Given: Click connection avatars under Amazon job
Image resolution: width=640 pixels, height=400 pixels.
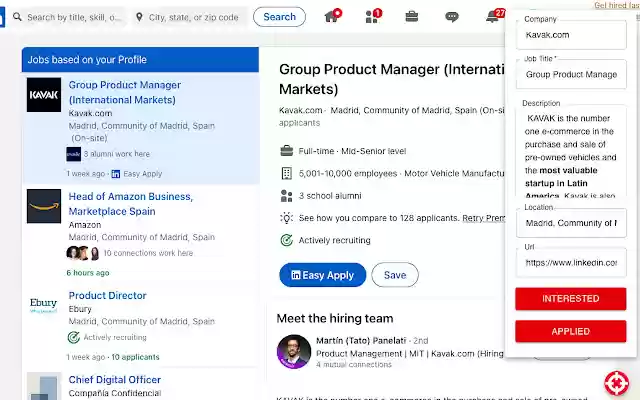Looking at the screenshot, I should (83, 253).
